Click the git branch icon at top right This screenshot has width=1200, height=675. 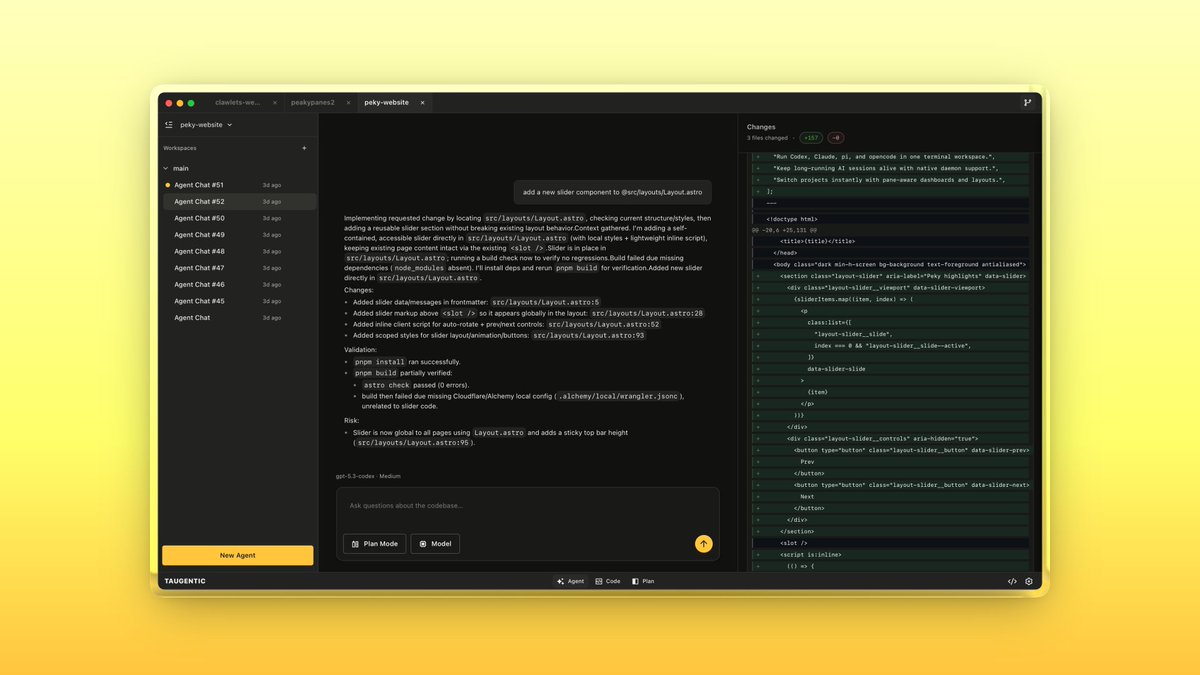1027,102
